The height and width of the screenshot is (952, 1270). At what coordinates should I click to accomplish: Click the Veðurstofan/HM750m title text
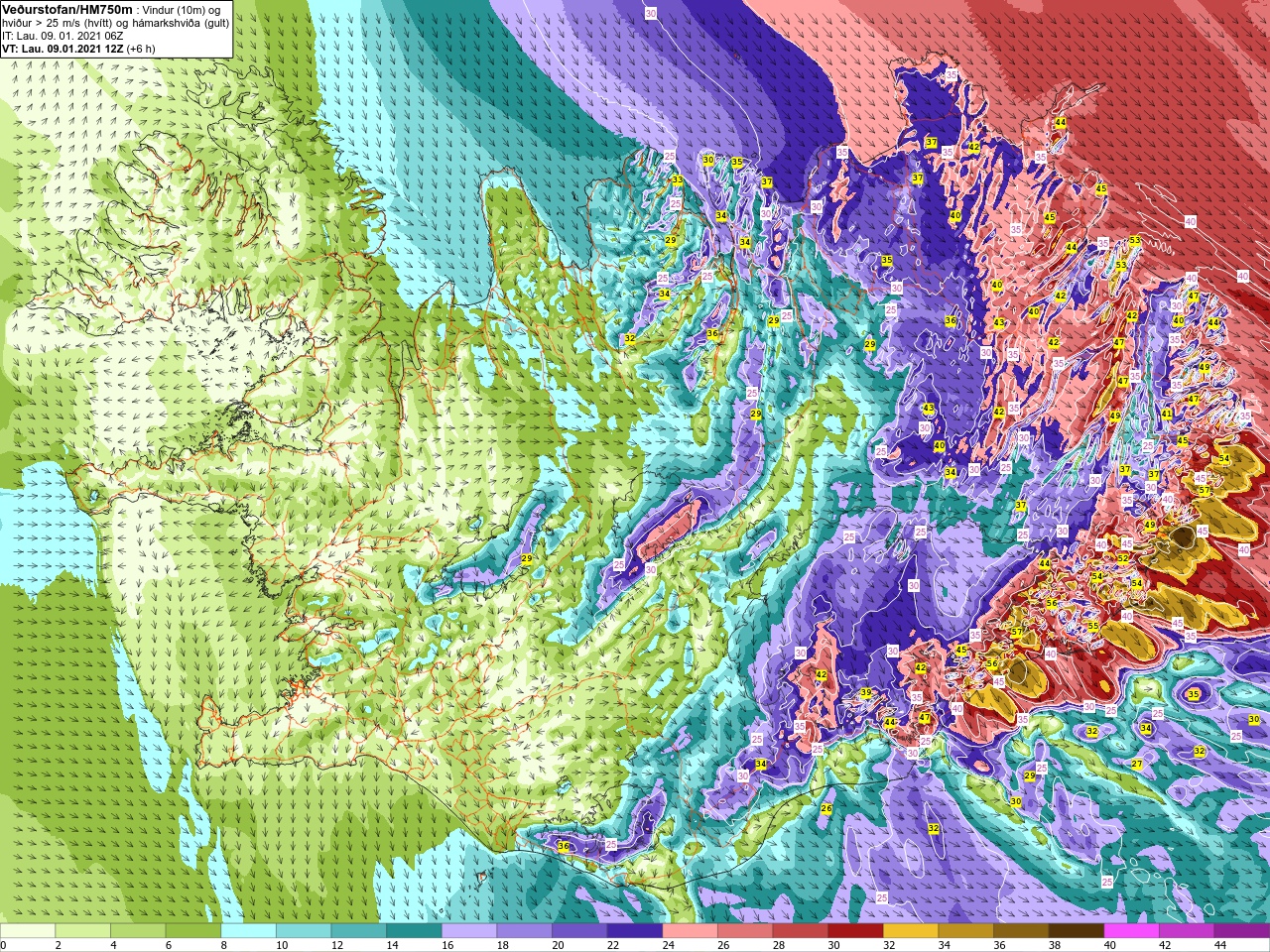coord(67,9)
